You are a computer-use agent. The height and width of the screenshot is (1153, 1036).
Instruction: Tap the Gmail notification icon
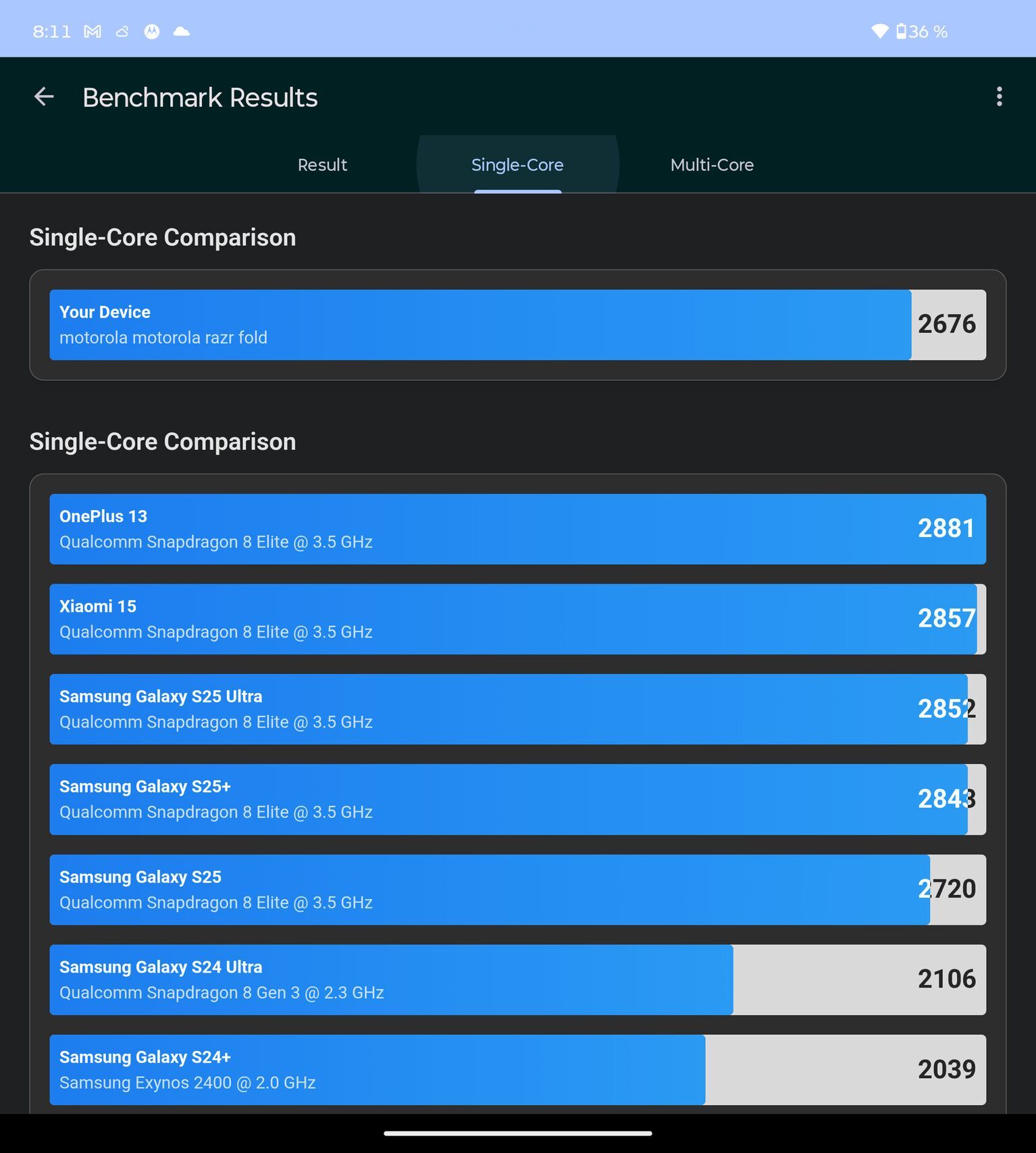click(x=93, y=32)
